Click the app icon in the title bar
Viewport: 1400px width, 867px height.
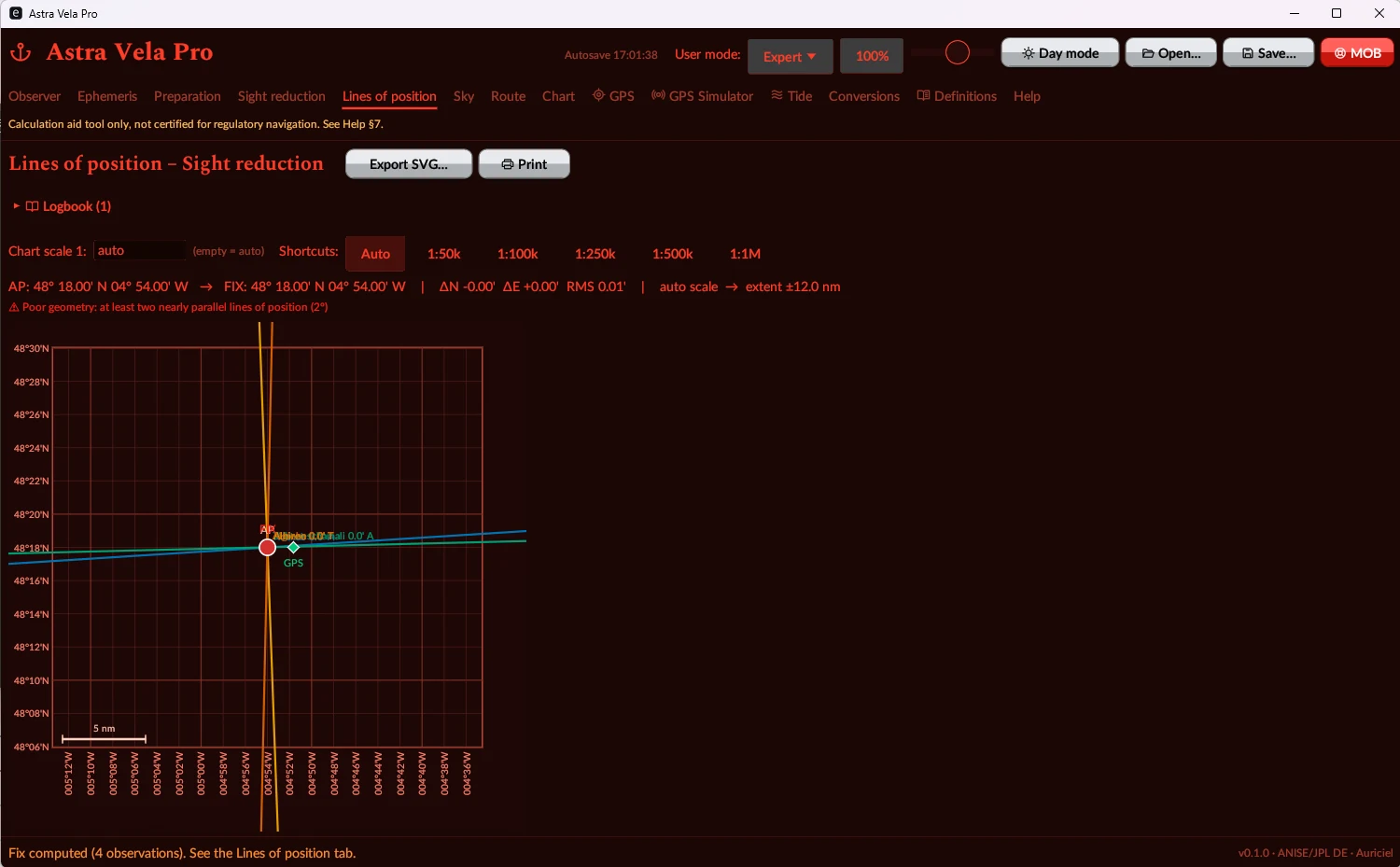coord(16,13)
